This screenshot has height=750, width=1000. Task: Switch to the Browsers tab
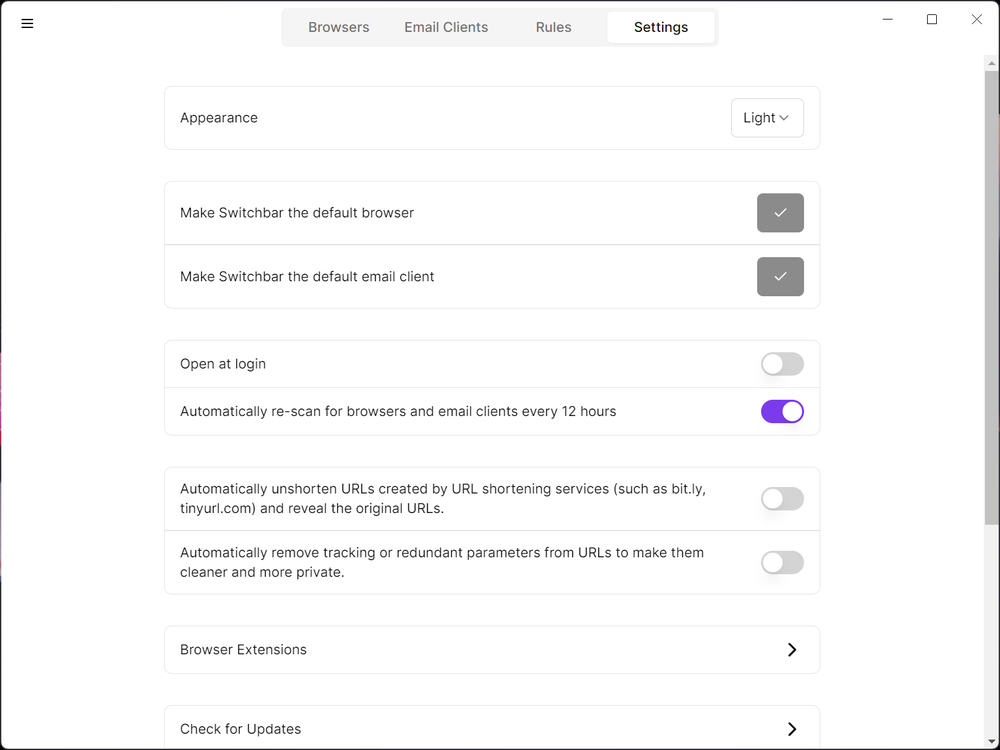(339, 27)
